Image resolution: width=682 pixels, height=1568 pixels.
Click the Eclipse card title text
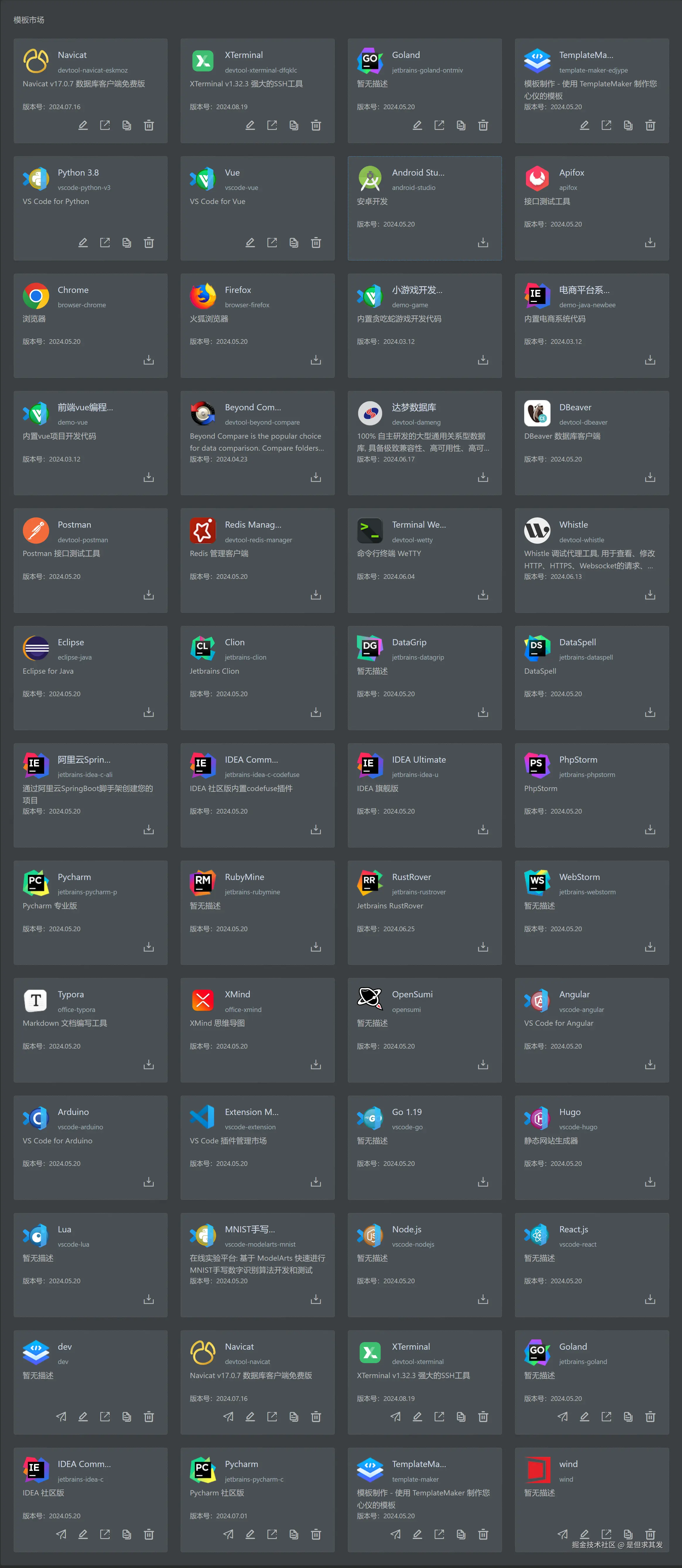click(x=71, y=642)
